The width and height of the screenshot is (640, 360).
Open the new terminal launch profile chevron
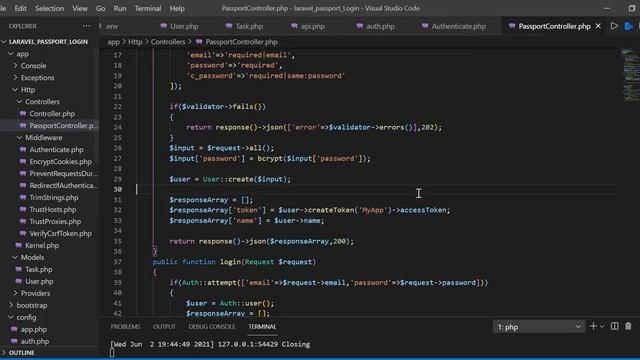(x=602, y=327)
